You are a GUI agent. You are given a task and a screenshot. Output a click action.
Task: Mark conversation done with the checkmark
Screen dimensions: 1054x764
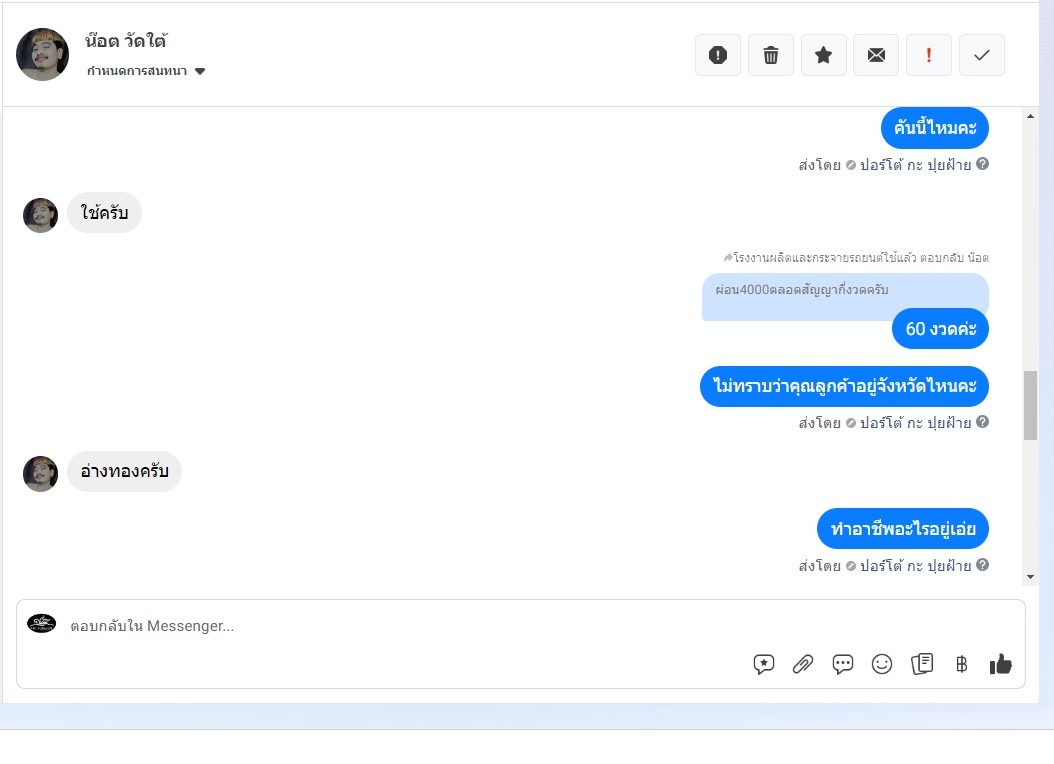981,55
